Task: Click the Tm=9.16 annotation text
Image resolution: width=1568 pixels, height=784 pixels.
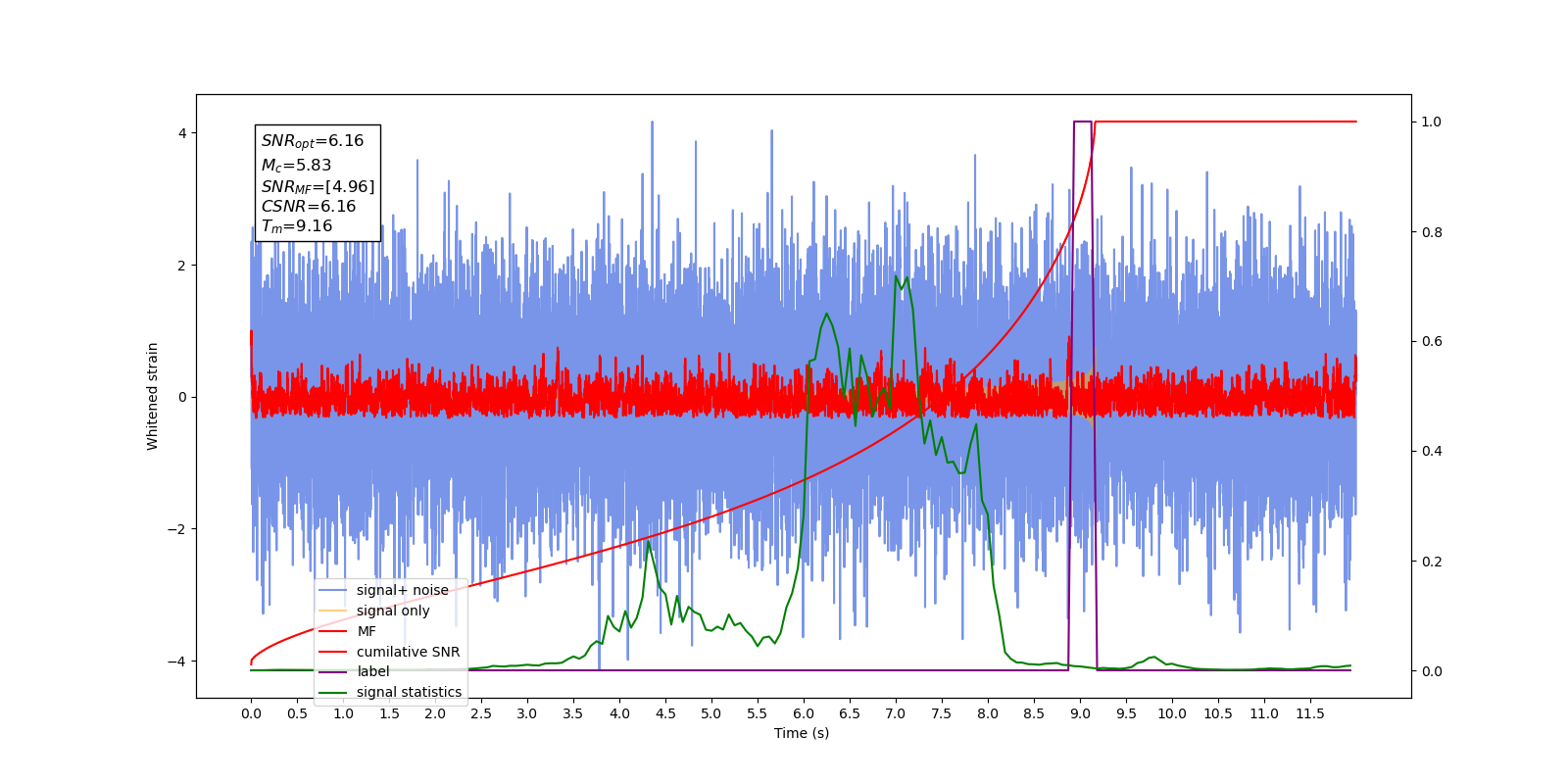Action: point(296,226)
